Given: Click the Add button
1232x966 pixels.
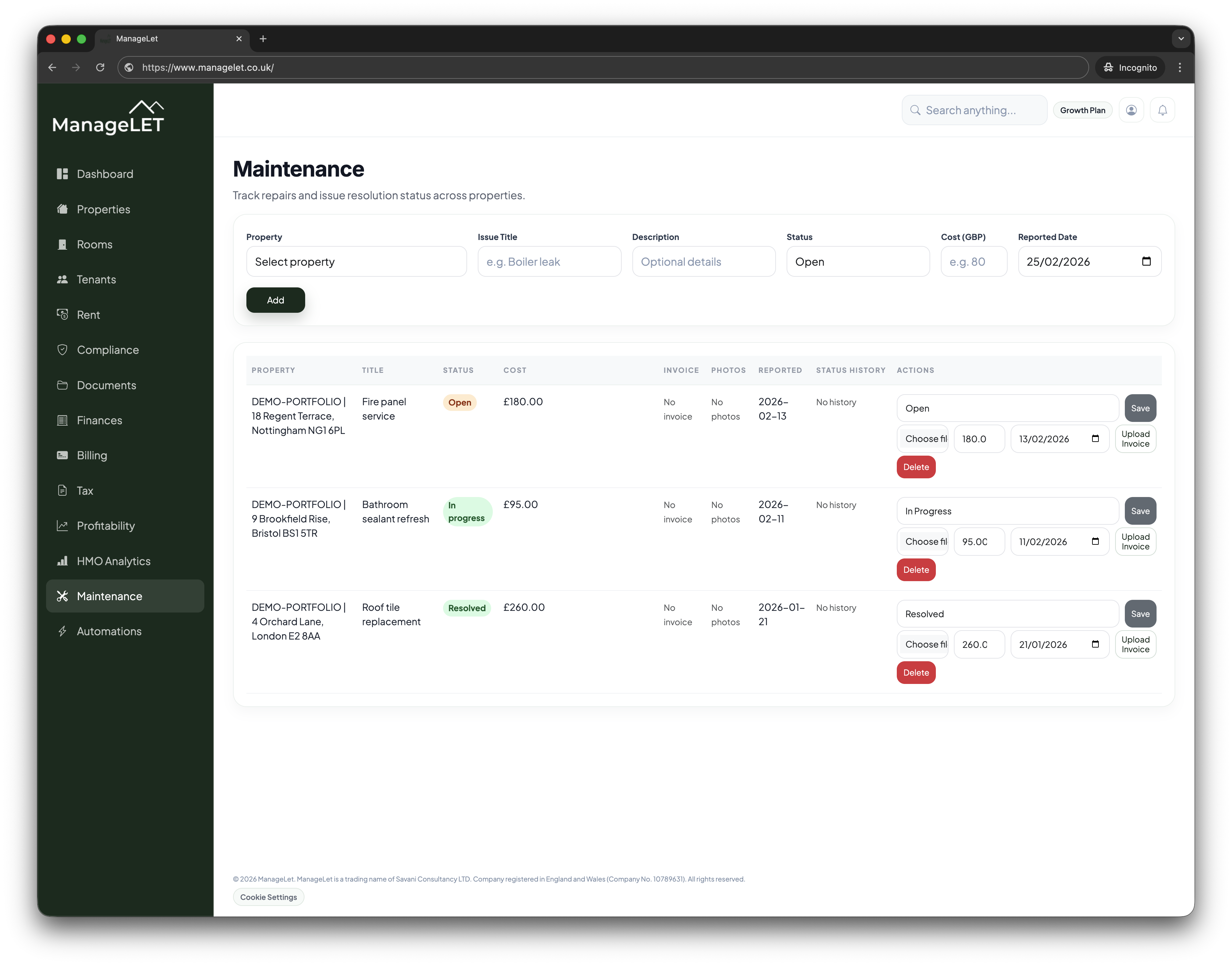Looking at the screenshot, I should coord(275,300).
